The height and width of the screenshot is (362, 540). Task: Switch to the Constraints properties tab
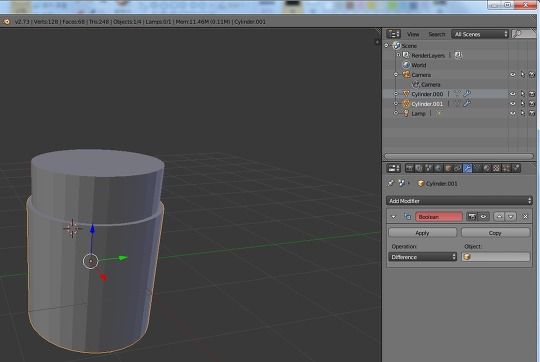[457, 168]
